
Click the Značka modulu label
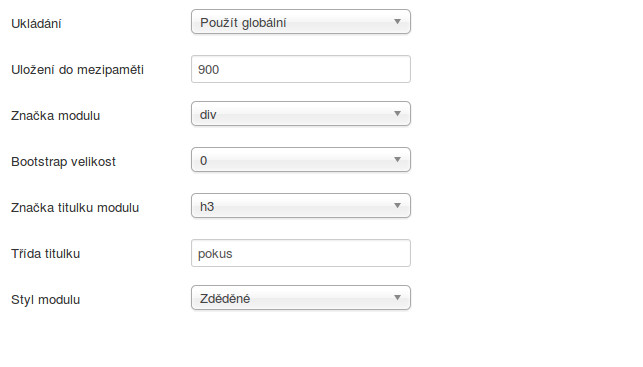click(x=55, y=116)
